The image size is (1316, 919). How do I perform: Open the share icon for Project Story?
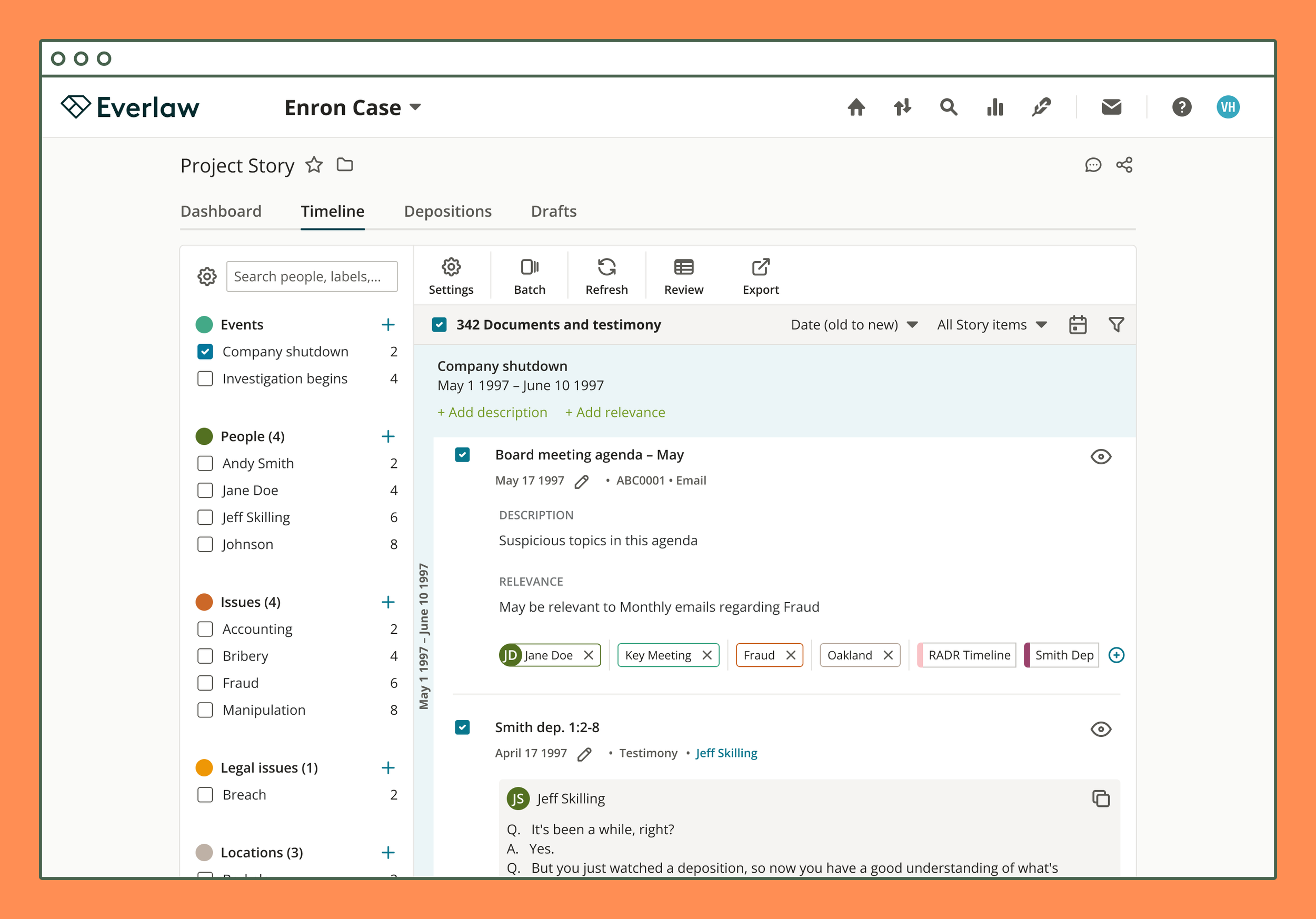pyautogui.click(x=1123, y=165)
